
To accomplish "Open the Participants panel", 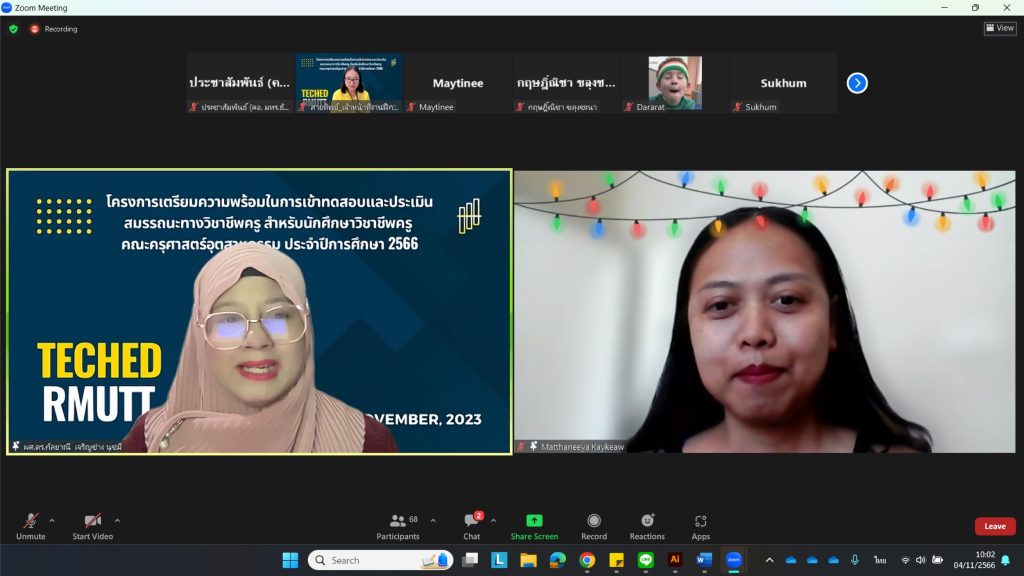I will [398, 526].
